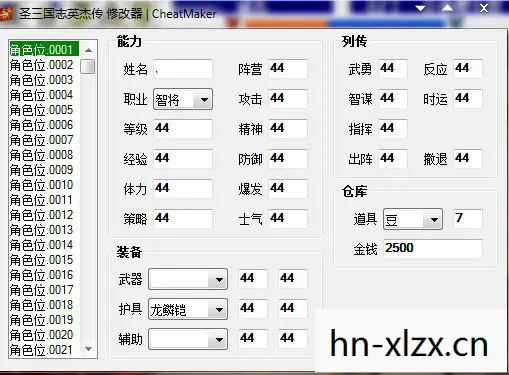The image size is (509, 375).
Task: Click the 姓名 name input field
Action: click(x=183, y=69)
